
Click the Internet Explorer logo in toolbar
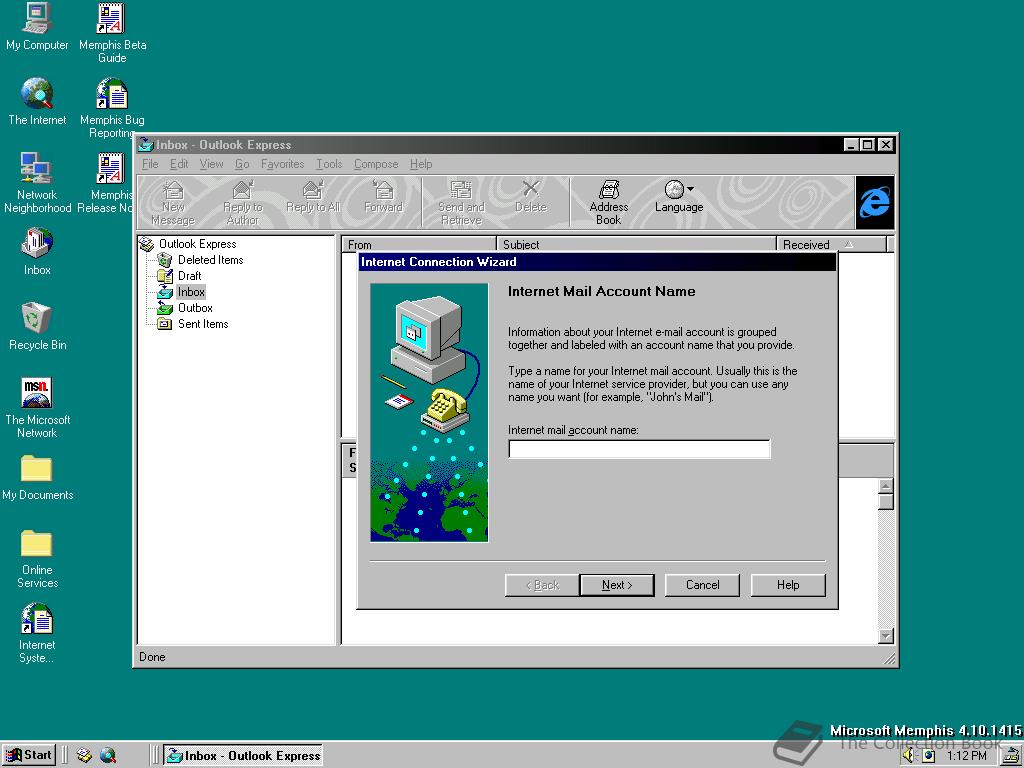[874, 202]
